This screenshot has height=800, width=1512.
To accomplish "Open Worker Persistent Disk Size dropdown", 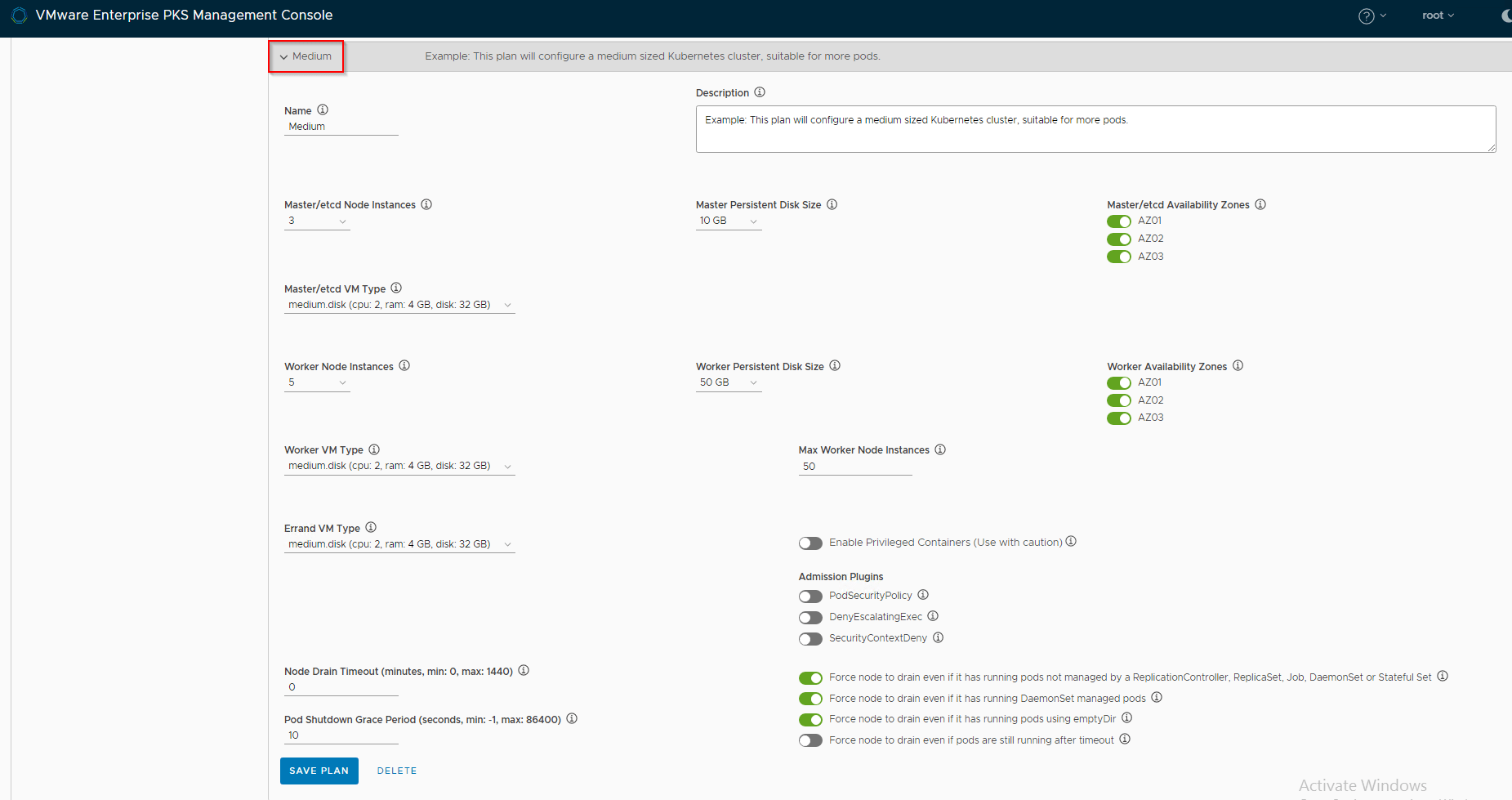I will pyautogui.click(x=729, y=382).
